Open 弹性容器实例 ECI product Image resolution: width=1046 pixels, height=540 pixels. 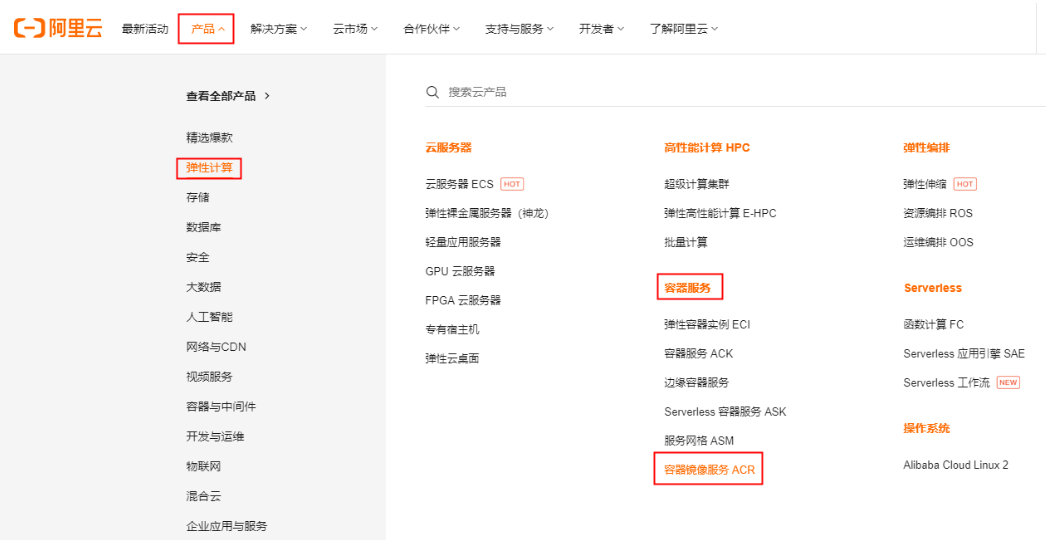(x=708, y=324)
